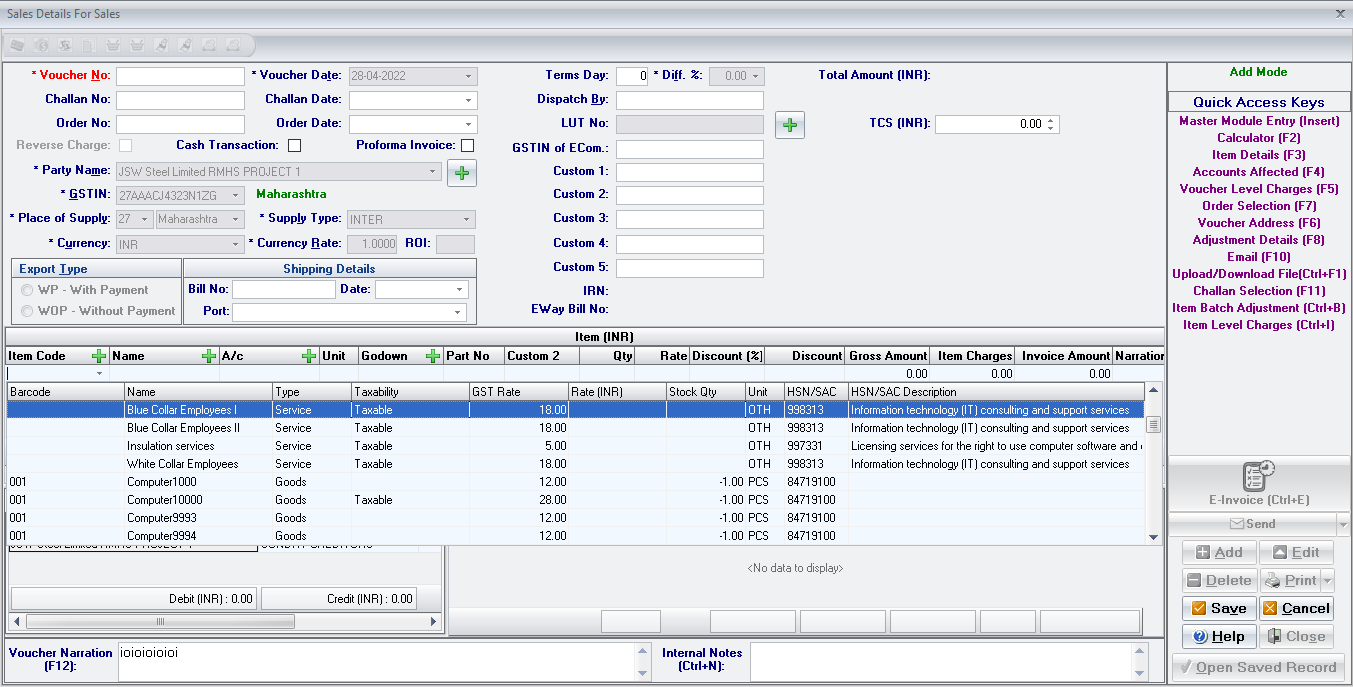Open the Diff. % dropdown
The width and height of the screenshot is (1353, 687).
coord(756,76)
